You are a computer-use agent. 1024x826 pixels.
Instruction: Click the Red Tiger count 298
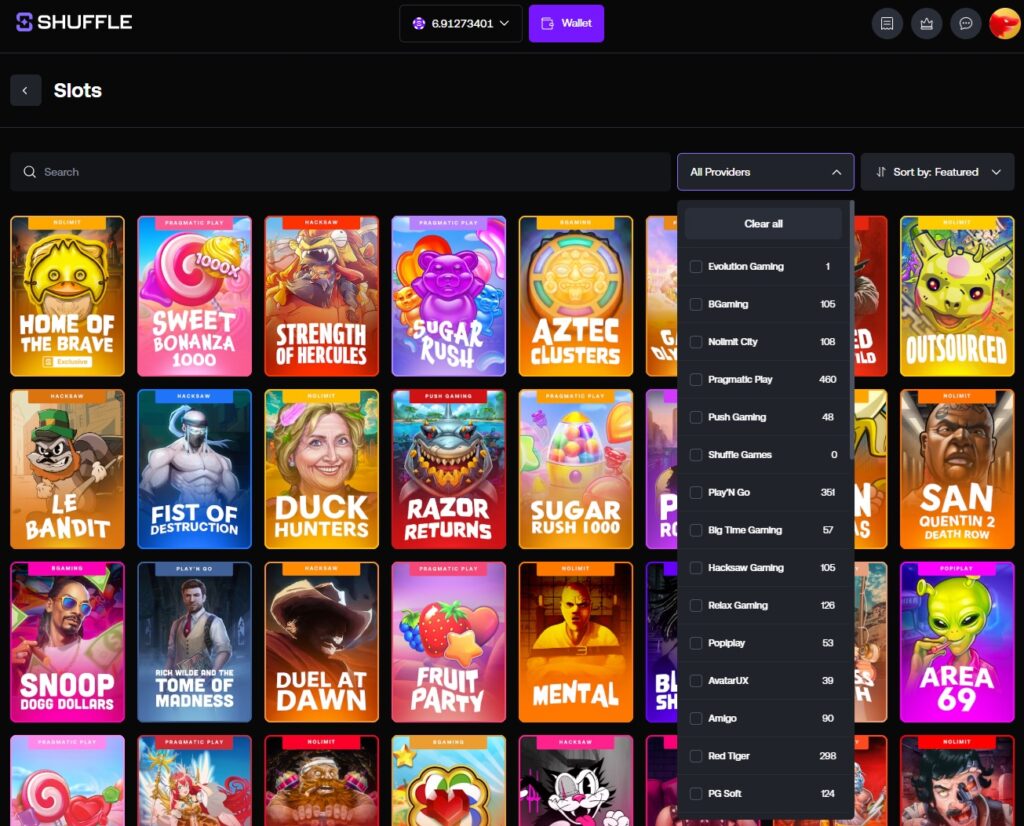(827, 756)
